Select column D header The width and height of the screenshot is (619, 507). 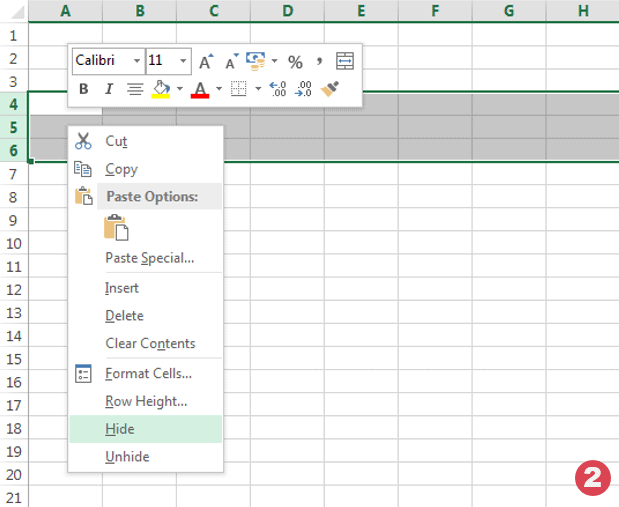pyautogui.click(x=287, y=11)
